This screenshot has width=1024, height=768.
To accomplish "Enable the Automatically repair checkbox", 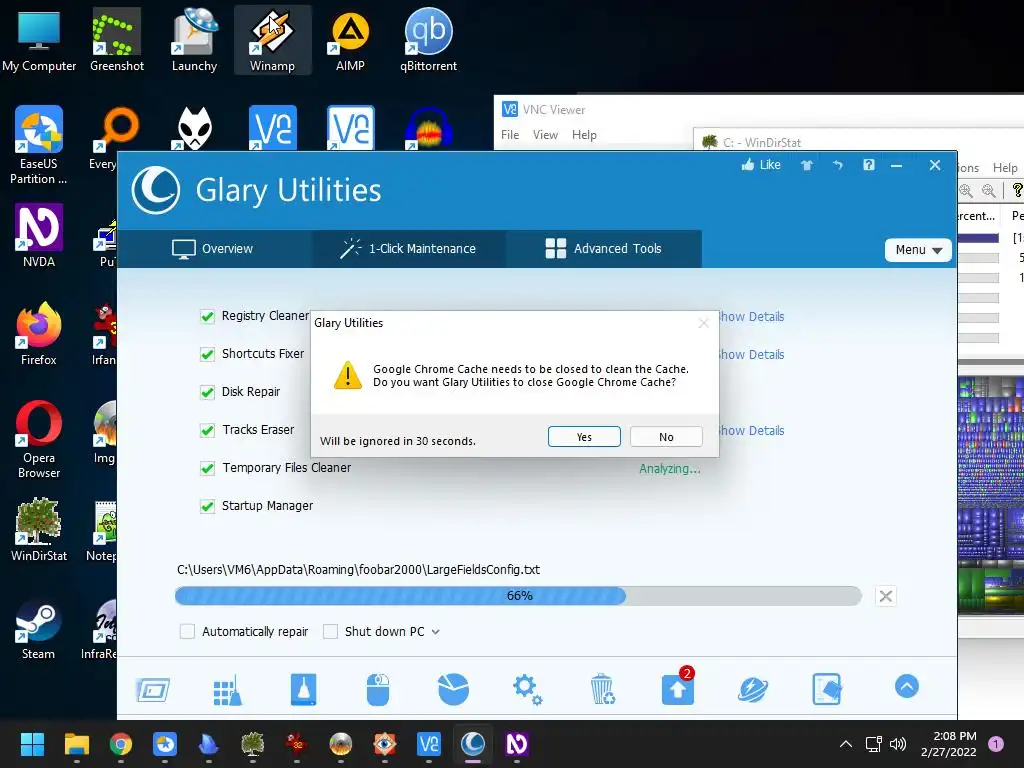I will click(x=187, y=632).
